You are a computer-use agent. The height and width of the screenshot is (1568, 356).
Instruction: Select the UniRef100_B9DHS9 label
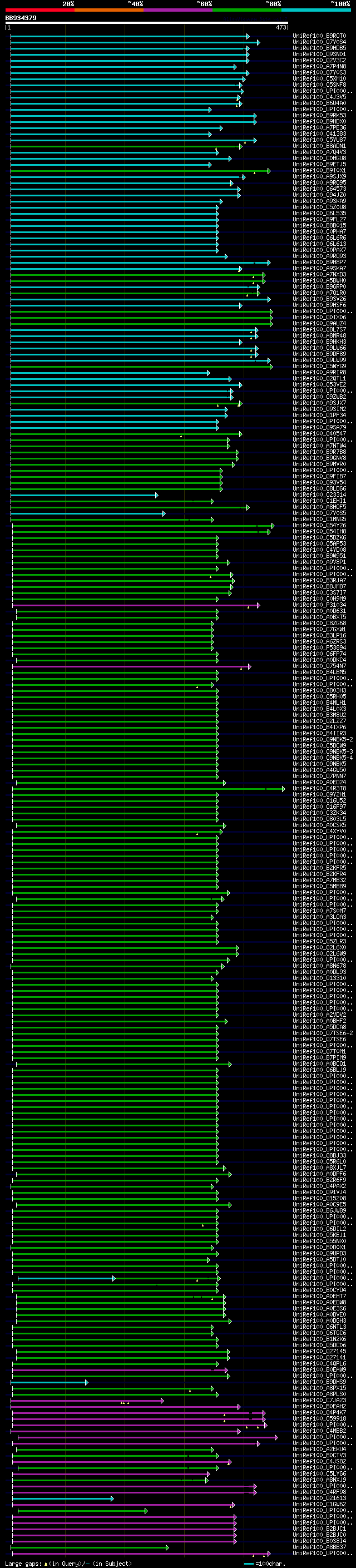319,1382
